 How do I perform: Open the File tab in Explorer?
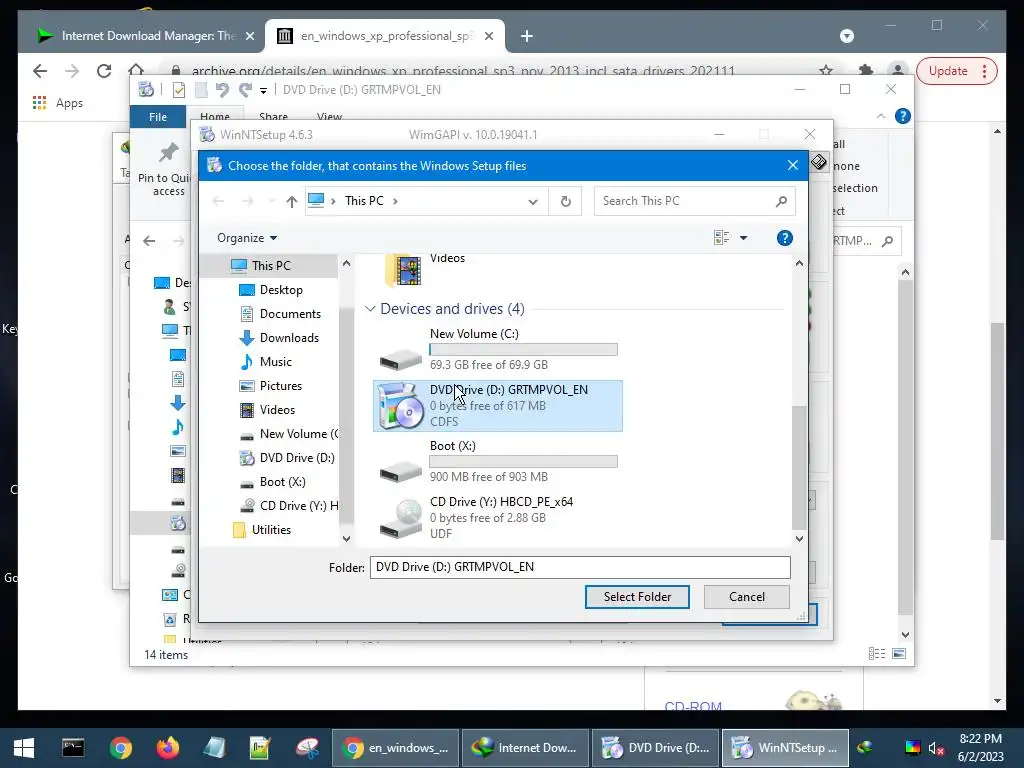(x=157, y=117)
